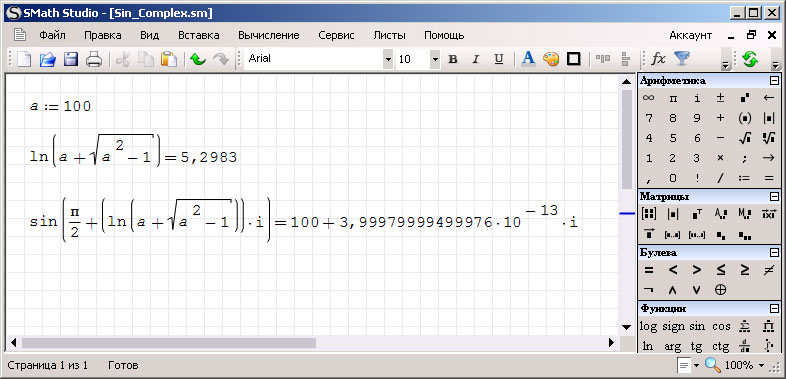
Task: Collapse the Матрицы panel
Action: point(775,197)
